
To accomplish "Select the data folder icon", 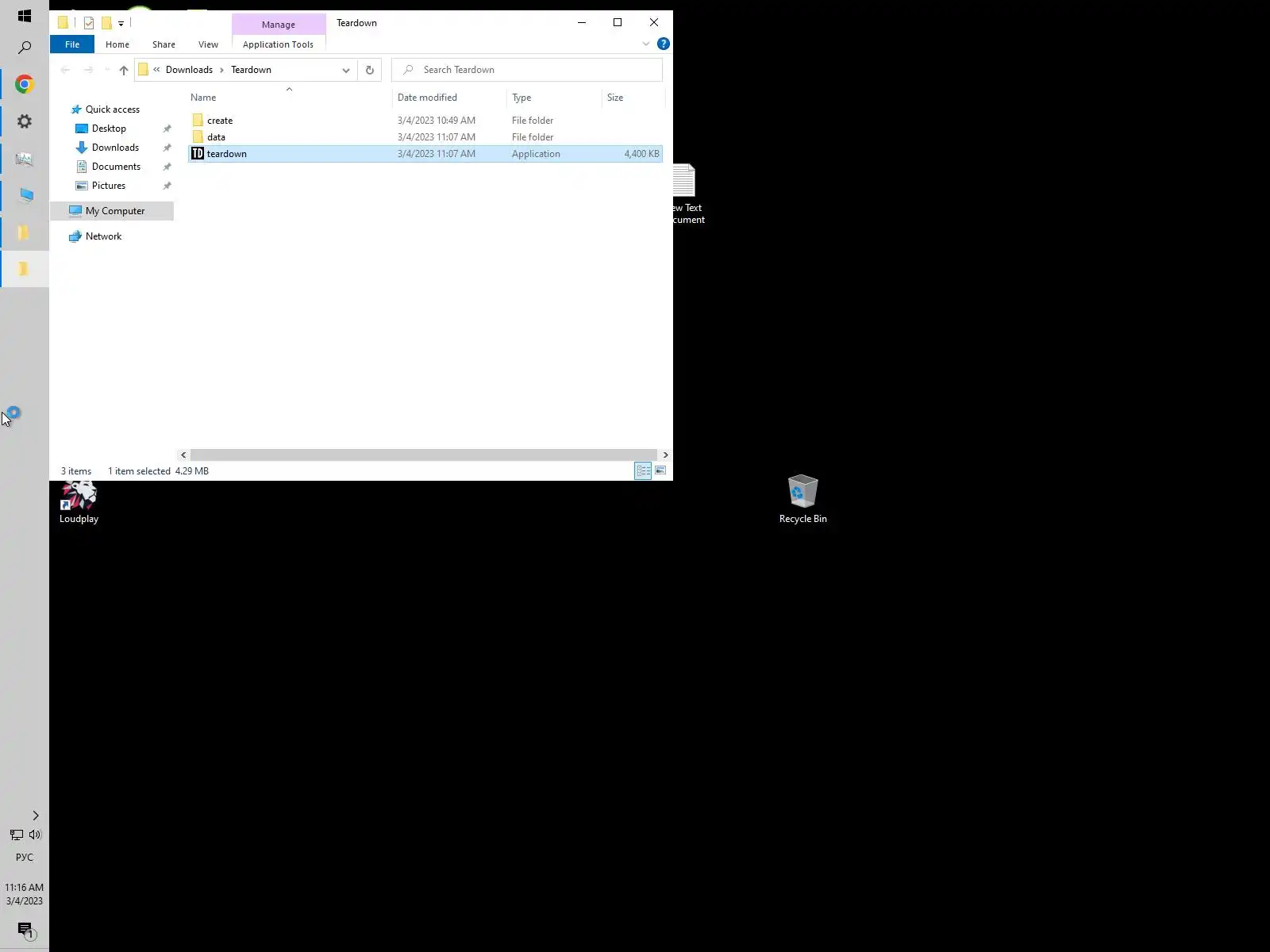I will (198, 137).
